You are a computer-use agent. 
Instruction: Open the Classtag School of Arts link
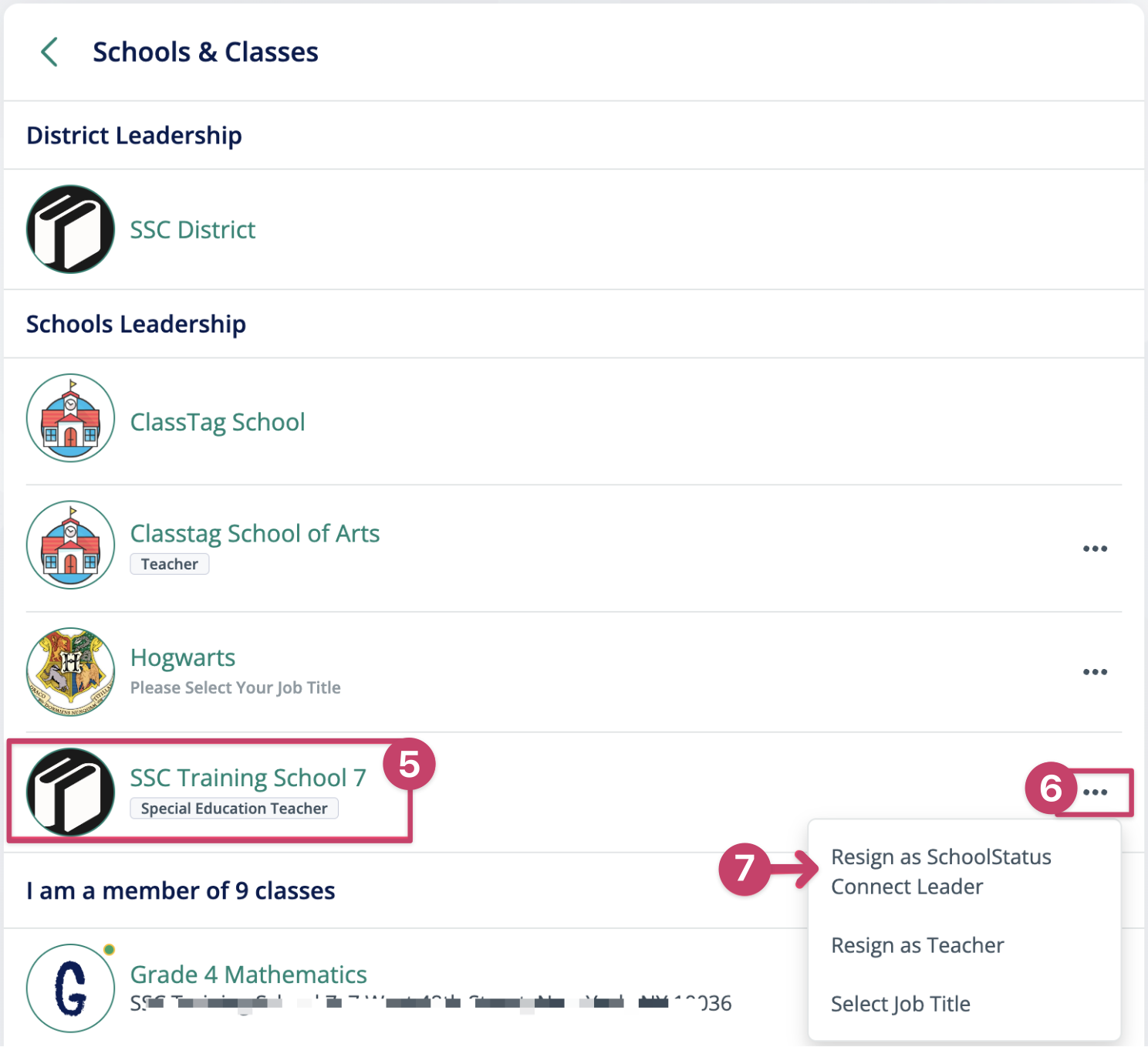255,533
